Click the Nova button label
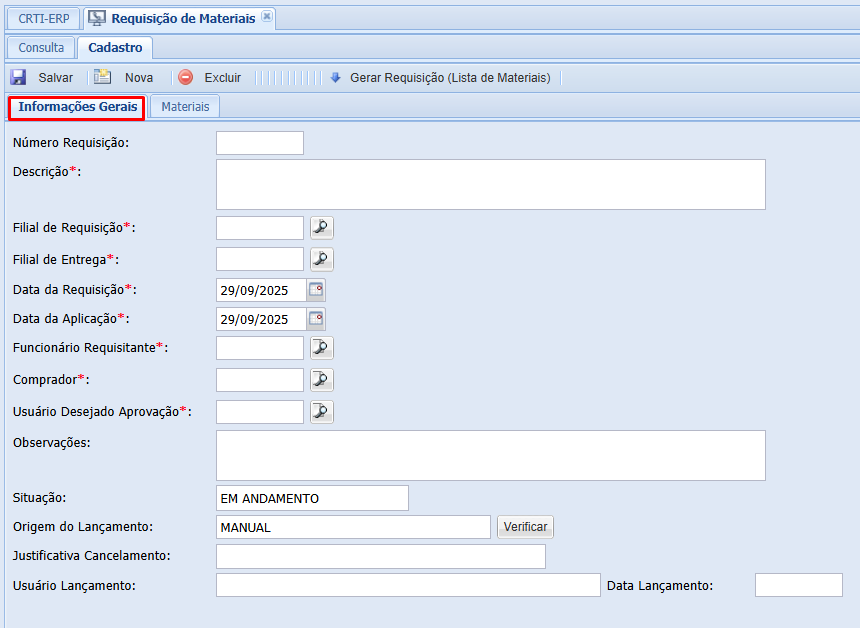This screenshot has width=860, height=628. [x=139, y=78]
